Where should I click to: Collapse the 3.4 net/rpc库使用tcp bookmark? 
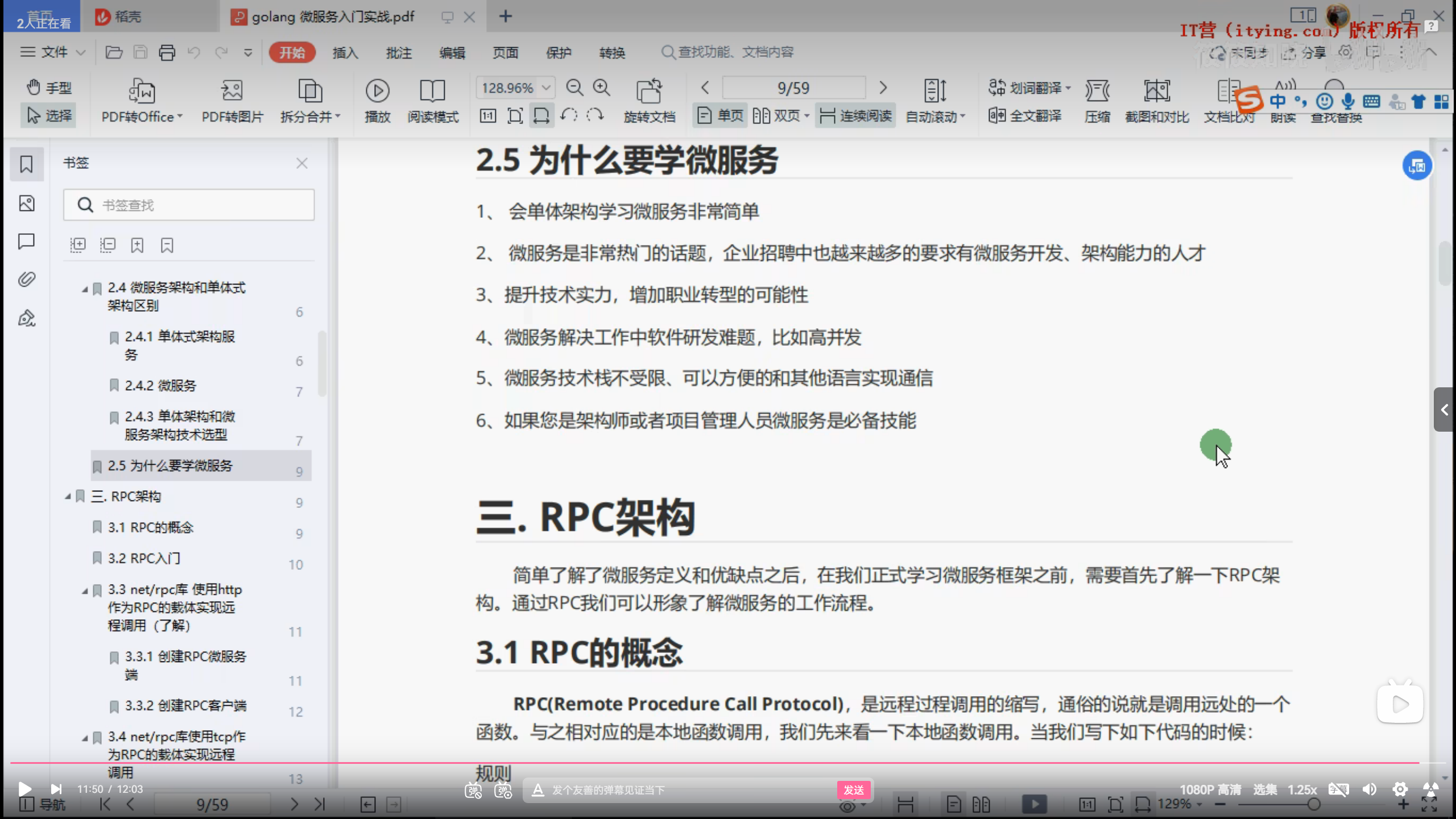point(85,738)
